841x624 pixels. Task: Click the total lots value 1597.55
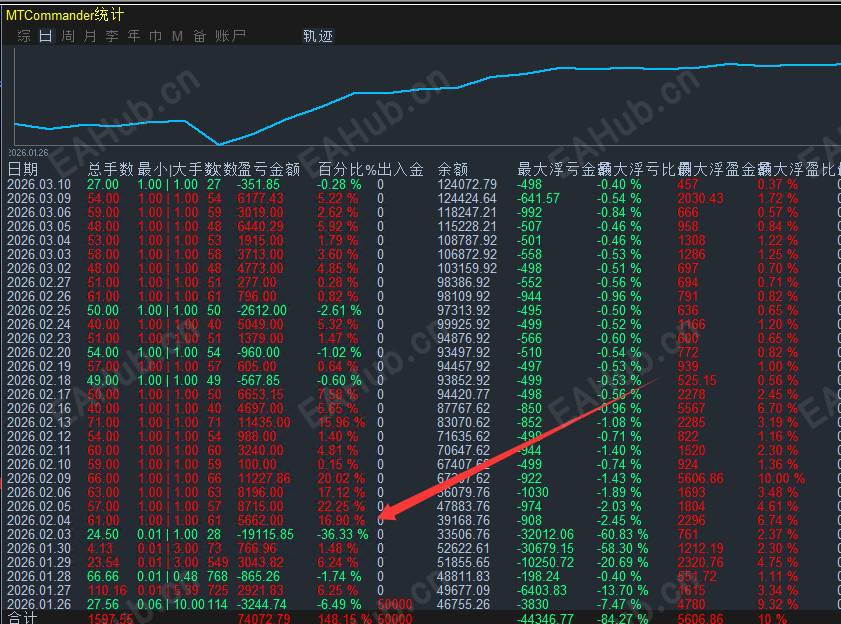click(x=110, y=618)
